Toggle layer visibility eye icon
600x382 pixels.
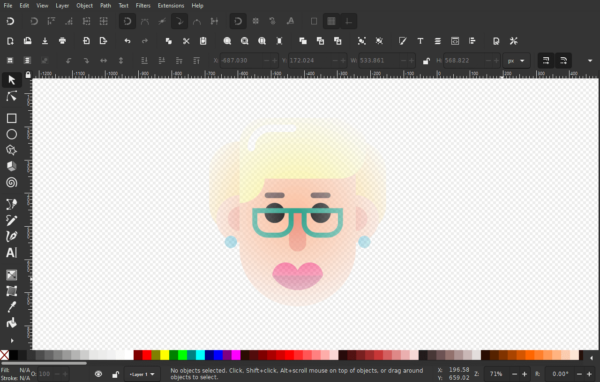click(x=98, y=374)
